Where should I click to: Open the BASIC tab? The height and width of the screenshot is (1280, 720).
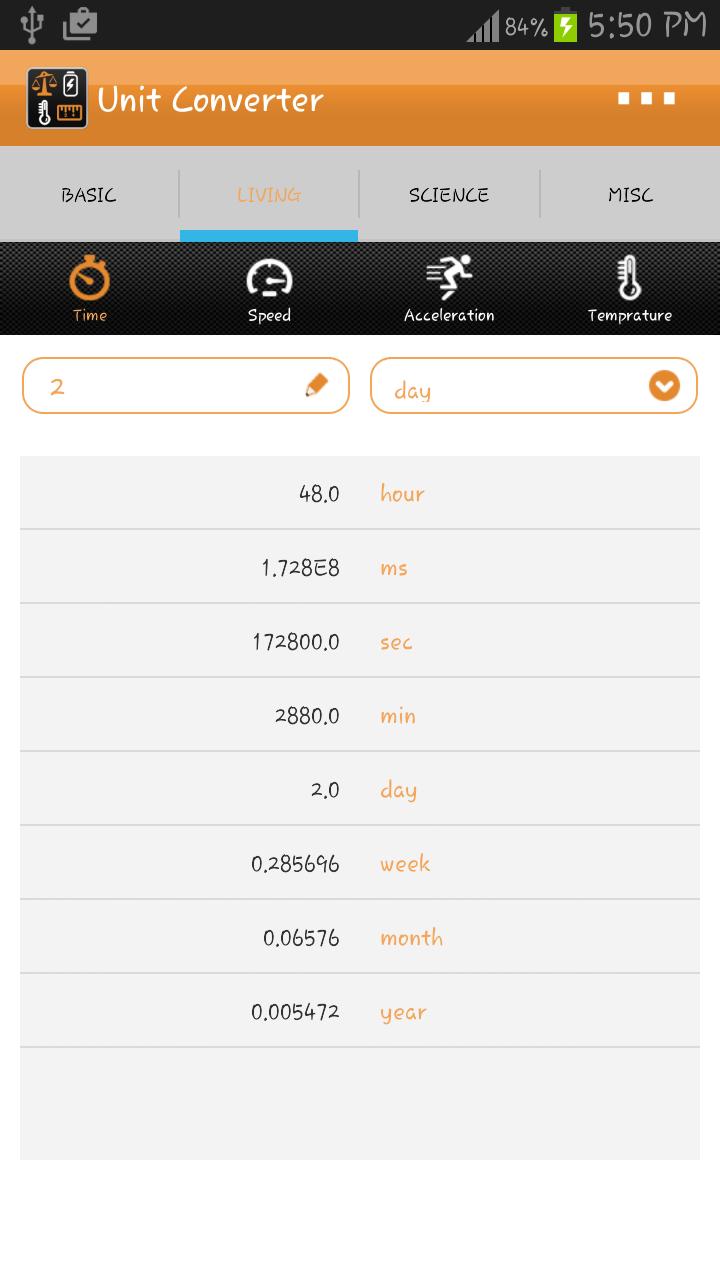point(89,194)
